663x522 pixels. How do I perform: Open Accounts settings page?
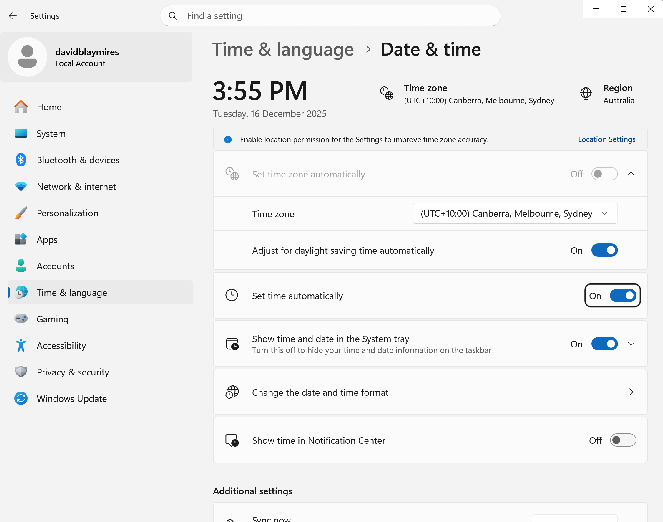[x=100, y=266]
